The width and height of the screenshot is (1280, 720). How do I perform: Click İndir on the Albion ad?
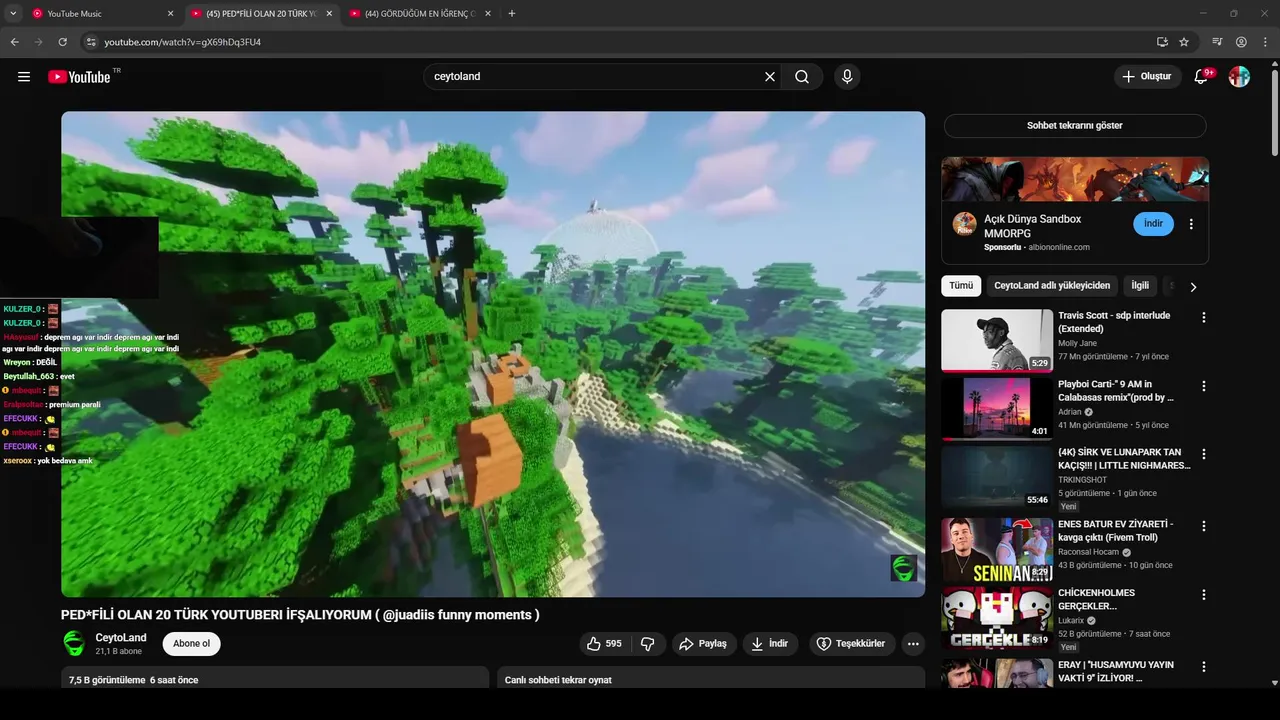tap(1153, 224)
